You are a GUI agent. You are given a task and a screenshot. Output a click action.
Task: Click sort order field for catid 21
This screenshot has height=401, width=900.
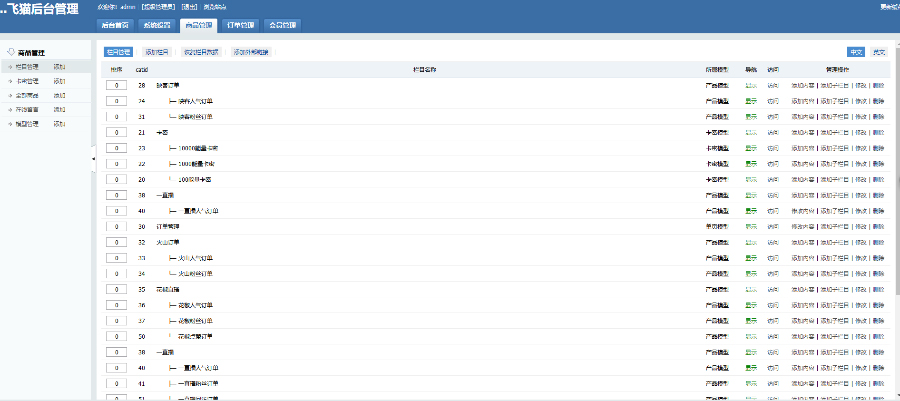coord(115,132)
